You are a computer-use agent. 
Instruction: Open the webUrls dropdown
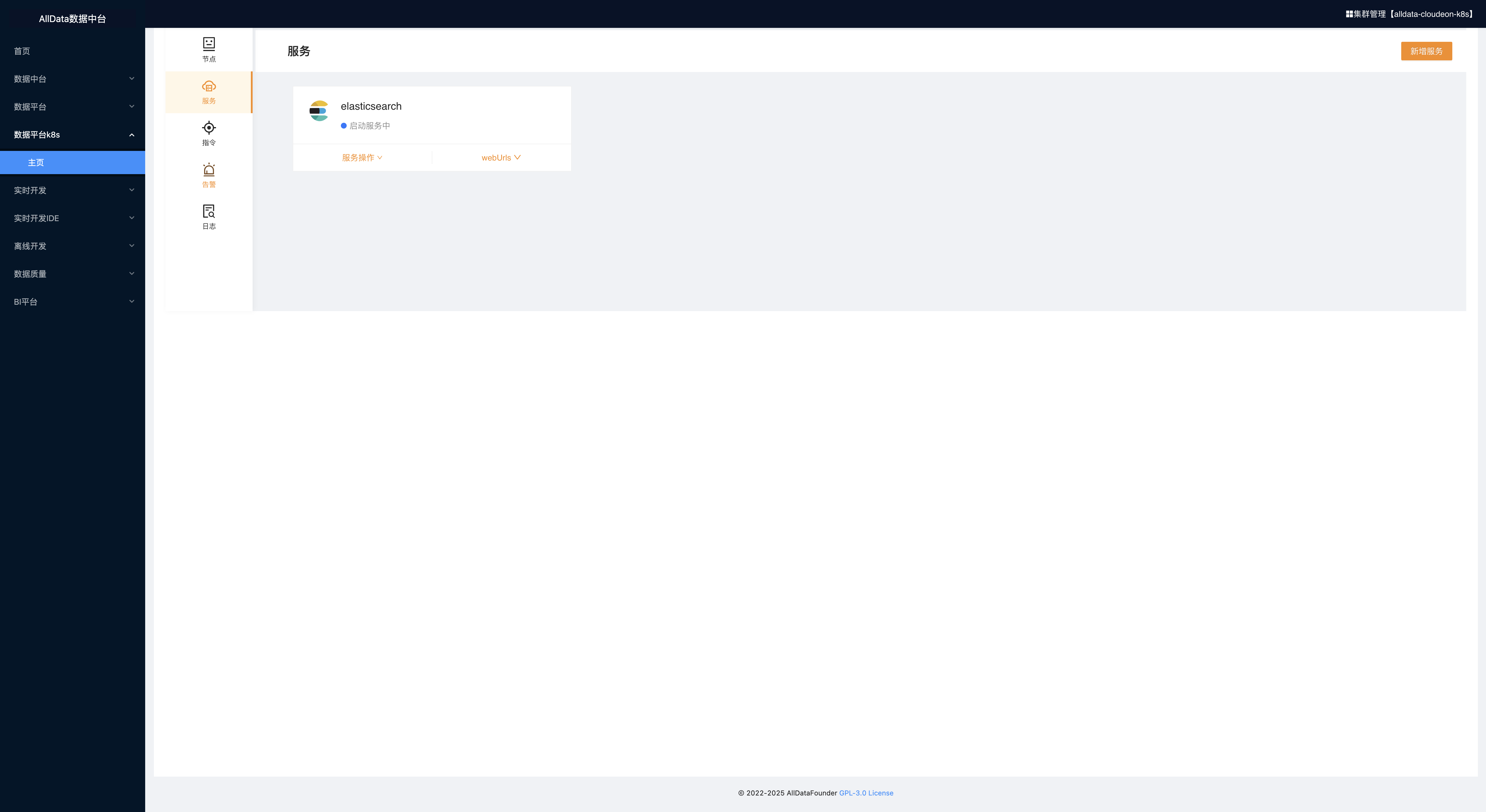point(501,158)
